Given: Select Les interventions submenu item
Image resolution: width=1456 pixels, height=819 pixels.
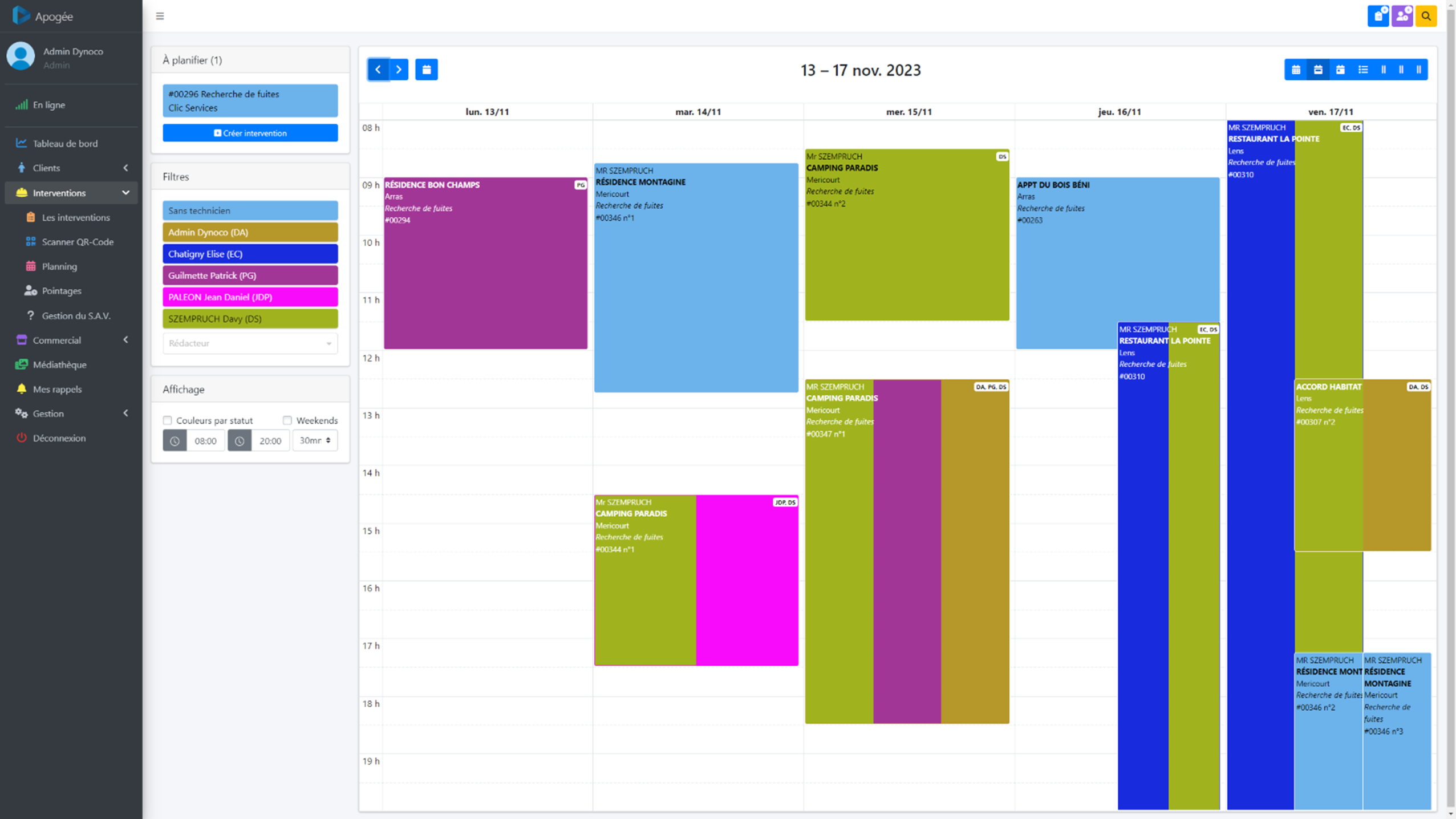Looking at the screenshot, I should coord(75,217).
